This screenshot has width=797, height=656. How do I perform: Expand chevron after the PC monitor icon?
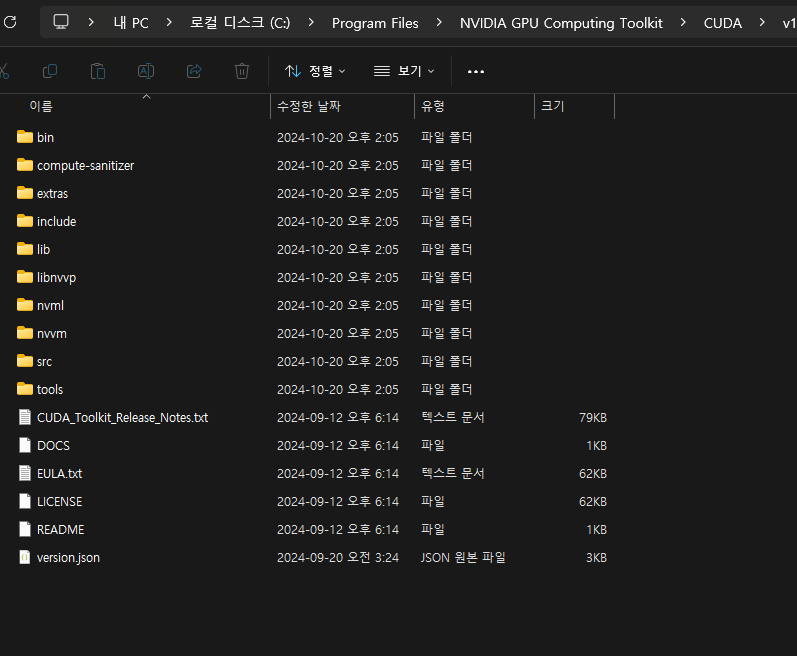(91, 22)
